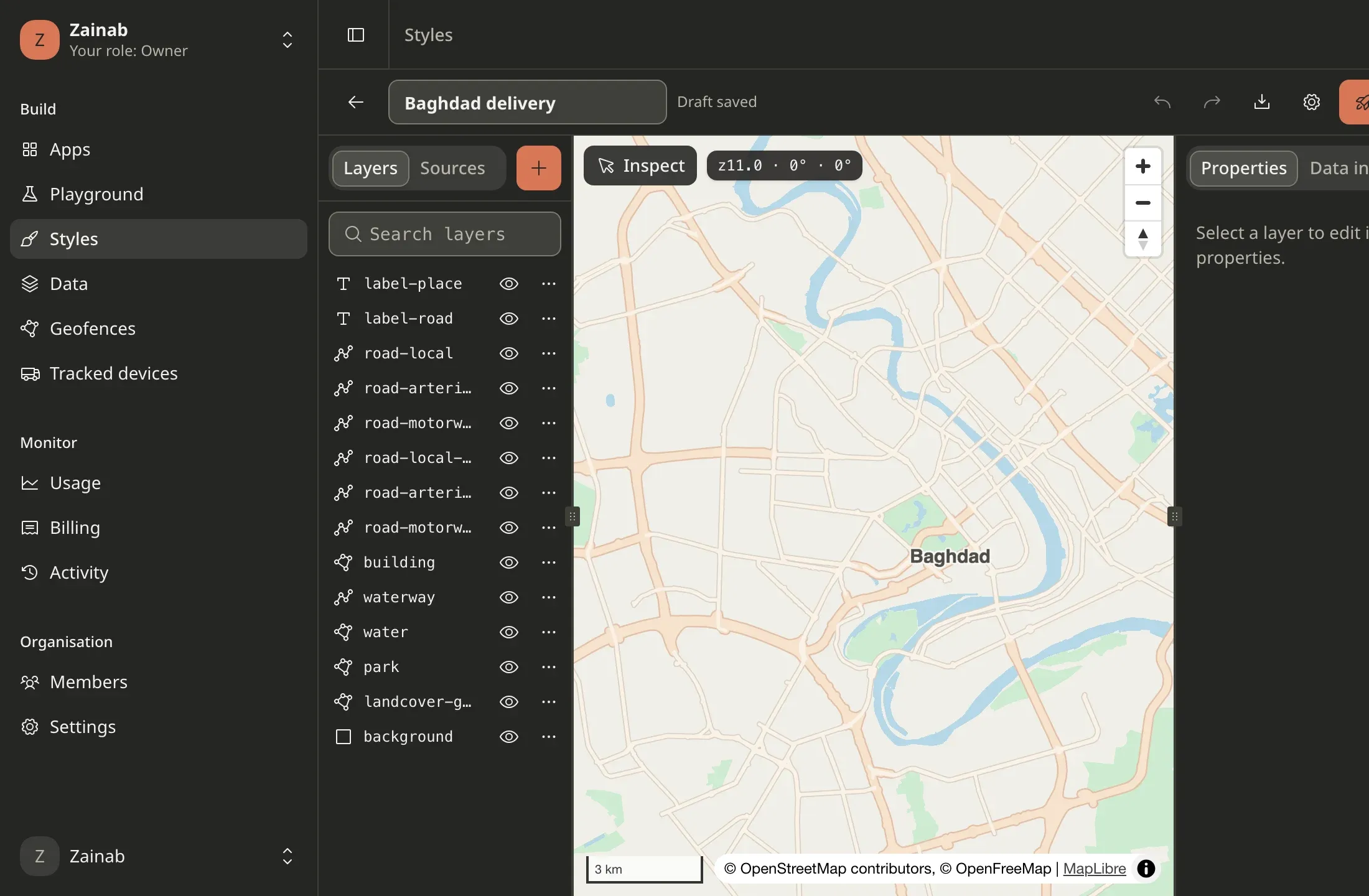This screenshot has height=896, width=1369.
Task: Download the style with the download icon
Action: pos(1261,102)
